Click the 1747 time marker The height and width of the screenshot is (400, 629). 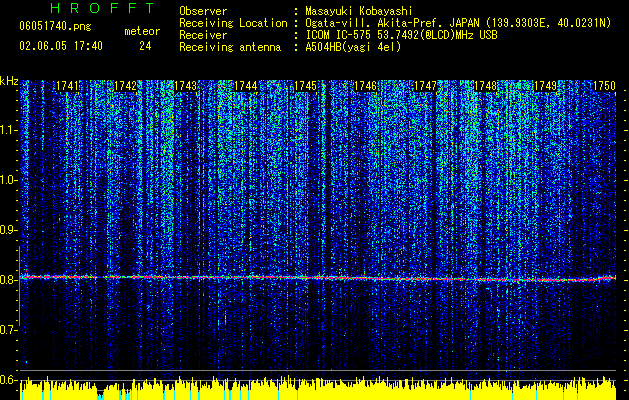tap(426, 86)
